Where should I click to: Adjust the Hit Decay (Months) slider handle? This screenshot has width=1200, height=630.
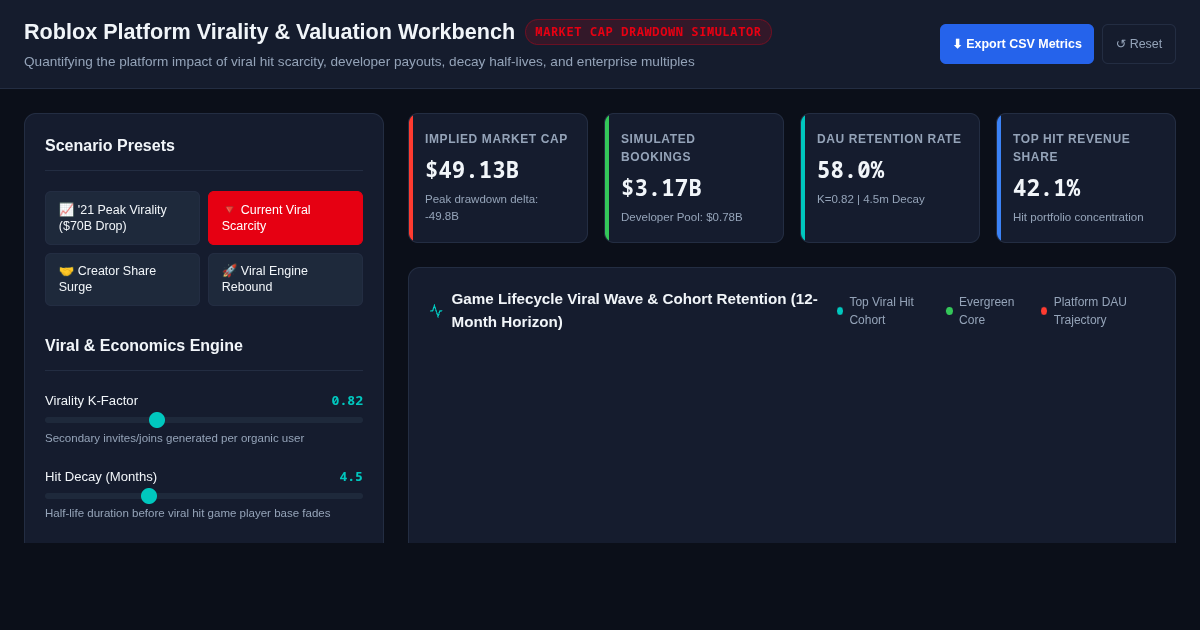(149, 496)
